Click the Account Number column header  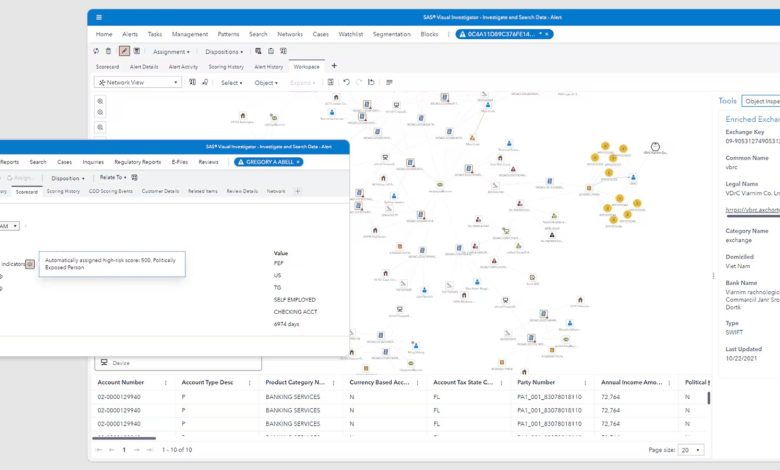point(121,382)
